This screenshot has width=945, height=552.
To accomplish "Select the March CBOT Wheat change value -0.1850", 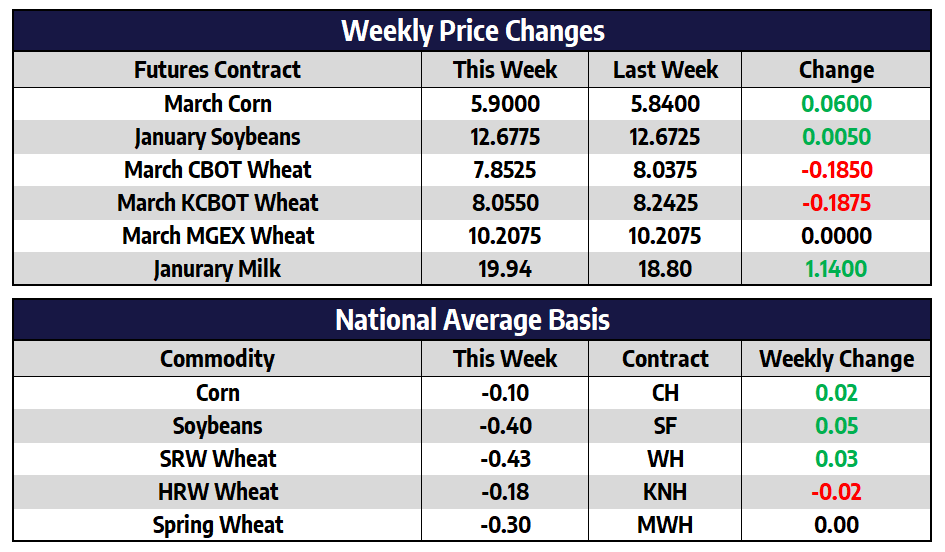I will coord(836,170).
